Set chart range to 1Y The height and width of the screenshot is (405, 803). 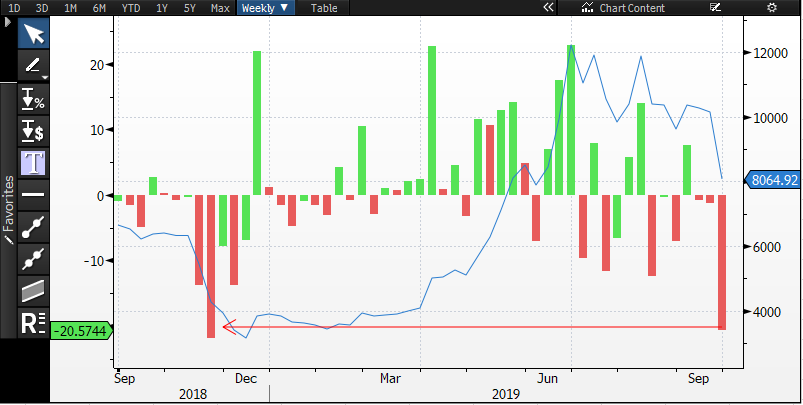coord(162,7)
